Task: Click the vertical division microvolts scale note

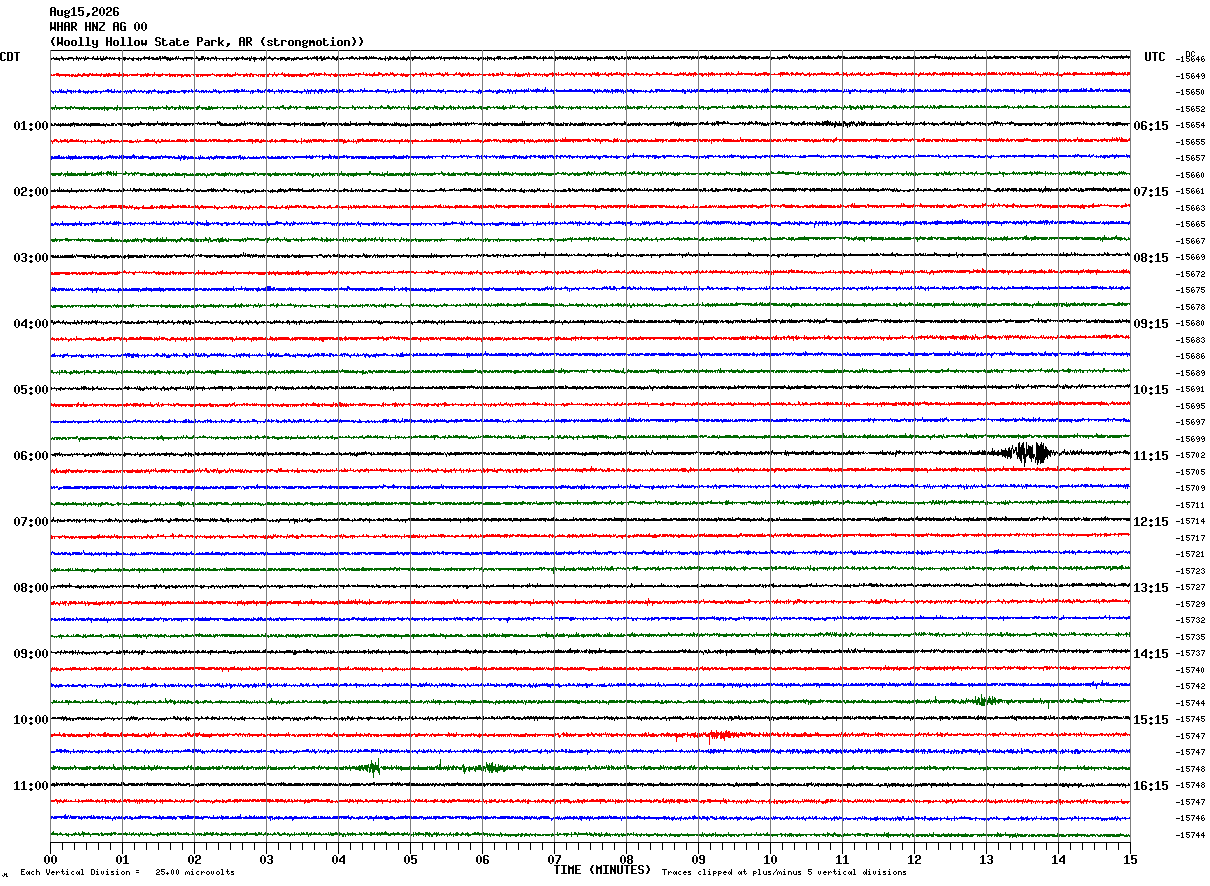Action: coord(127,872)
